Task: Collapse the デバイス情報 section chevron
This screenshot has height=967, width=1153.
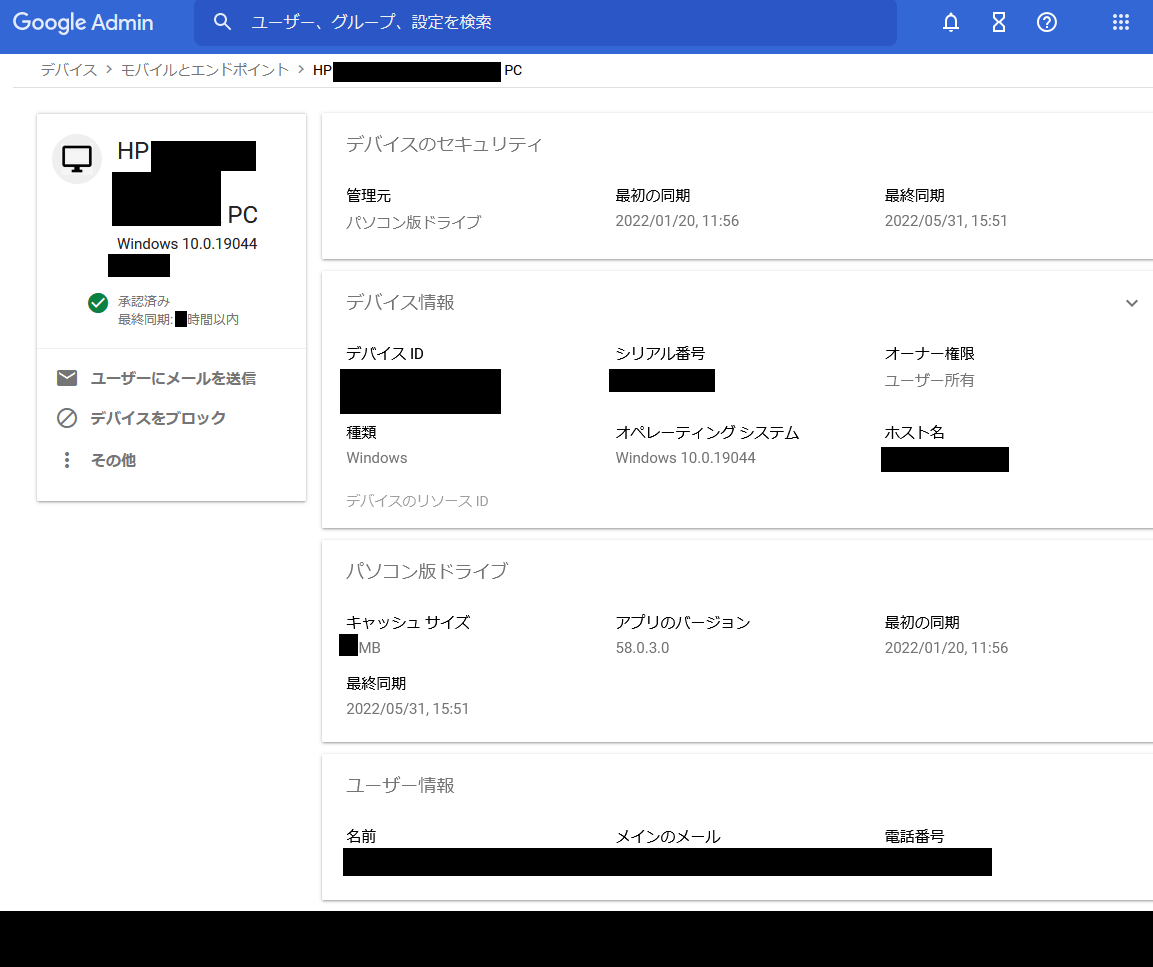Action: 1132,303
